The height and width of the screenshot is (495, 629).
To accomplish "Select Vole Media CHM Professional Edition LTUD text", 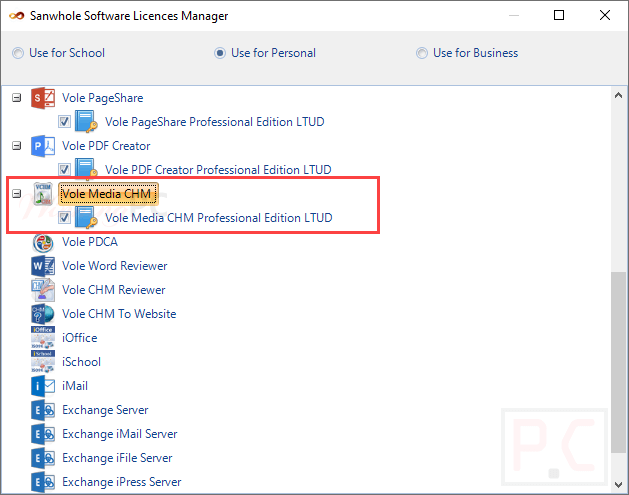I will tap(219, 218).
